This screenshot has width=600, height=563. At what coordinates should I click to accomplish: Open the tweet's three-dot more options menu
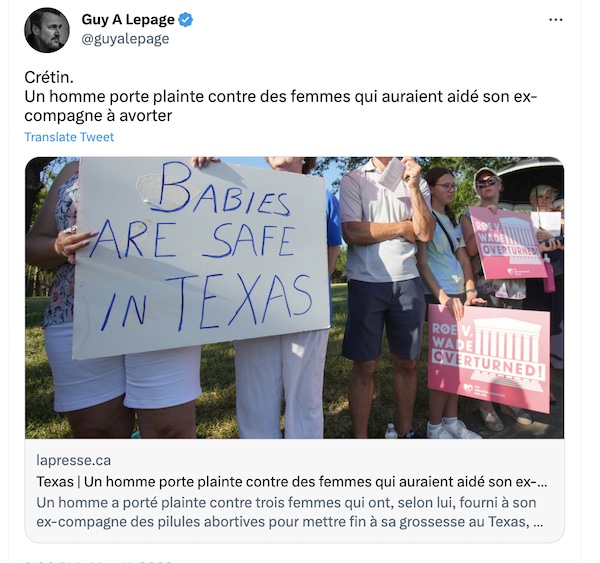(x=555, y=20)
